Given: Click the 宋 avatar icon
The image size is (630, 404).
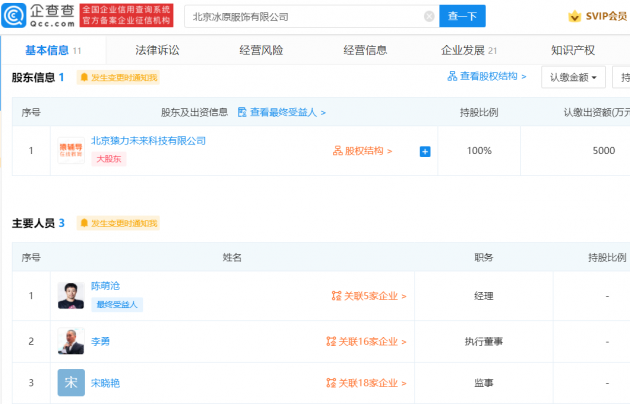Looking at the screenshot, I should (71, 382).
